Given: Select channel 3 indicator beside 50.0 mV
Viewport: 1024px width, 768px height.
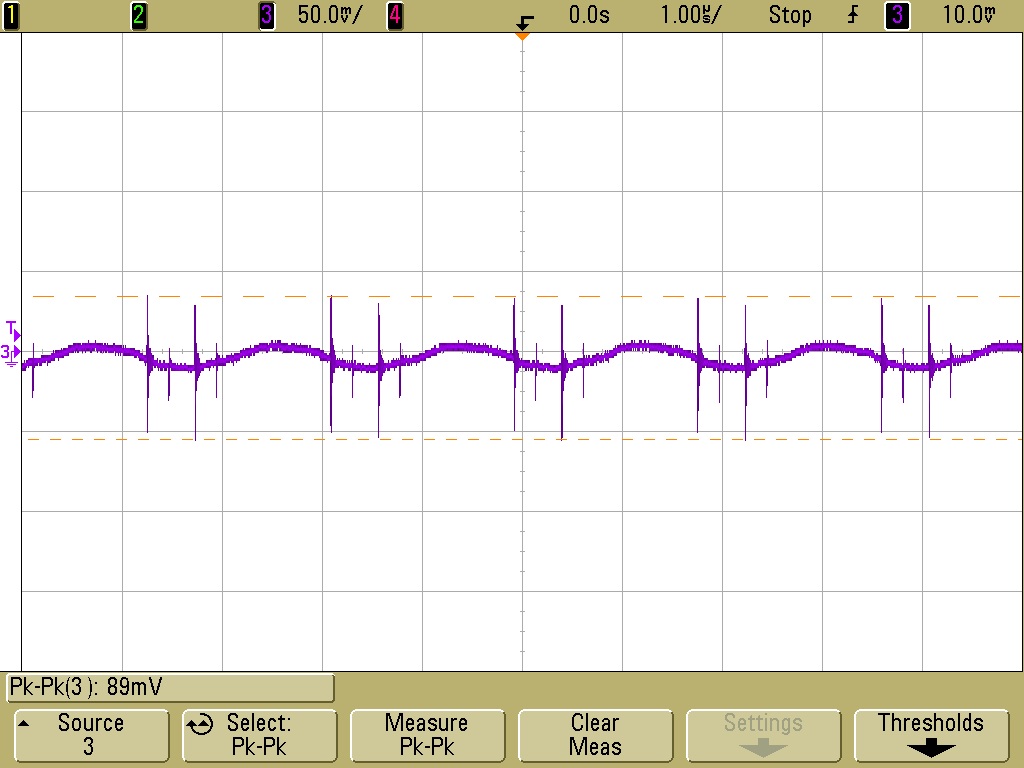Looking at the screenshot, I should coord(266,16).
